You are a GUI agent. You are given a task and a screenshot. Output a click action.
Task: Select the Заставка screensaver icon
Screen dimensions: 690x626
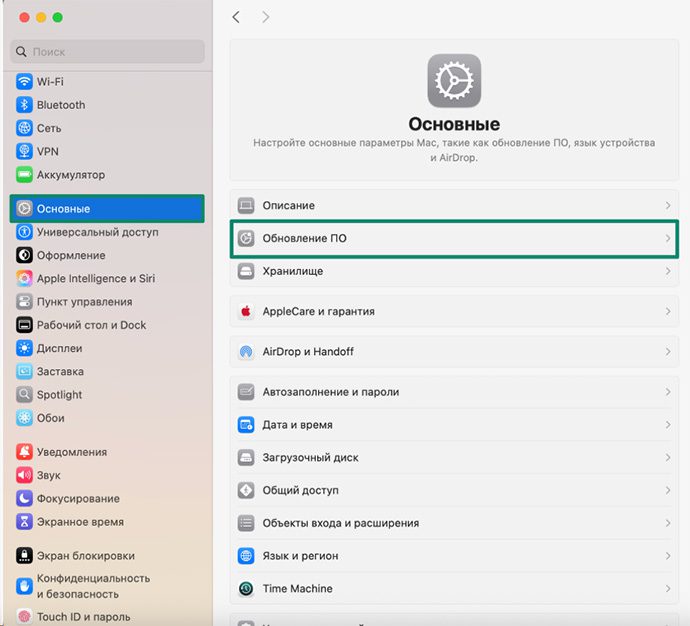coord(24,371)
